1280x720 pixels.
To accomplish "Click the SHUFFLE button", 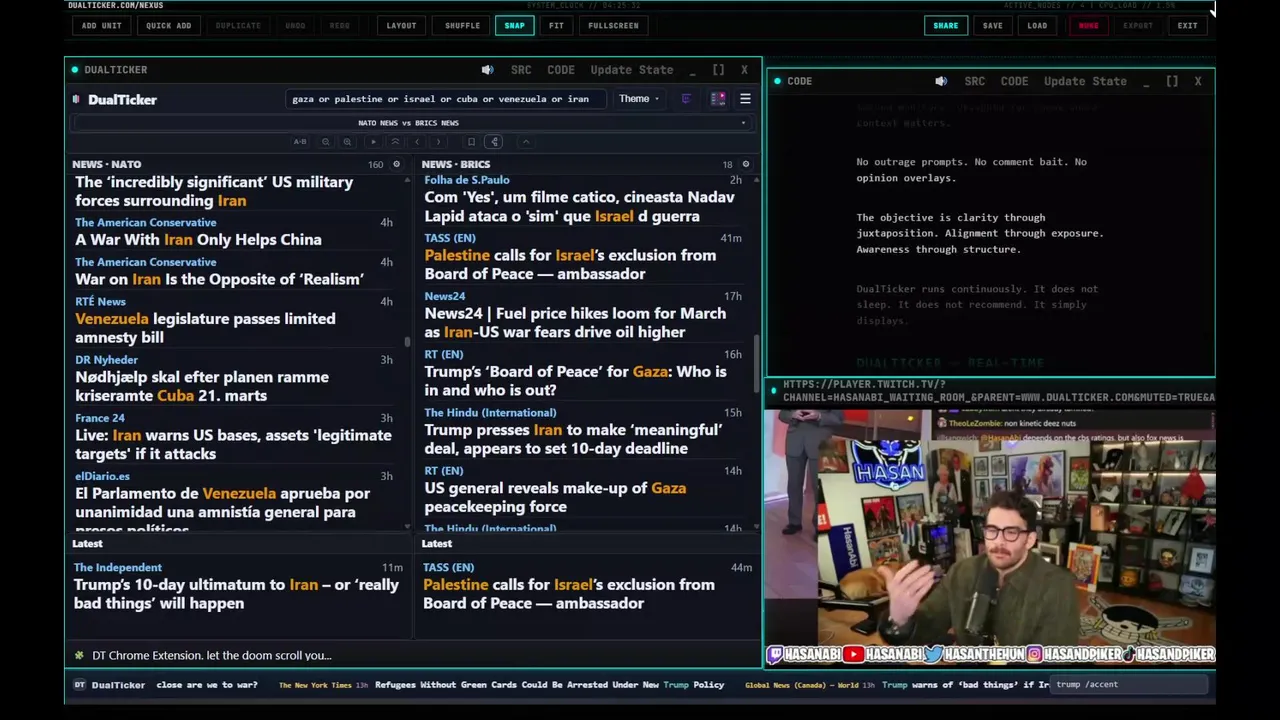I will (x=462, y=25).
